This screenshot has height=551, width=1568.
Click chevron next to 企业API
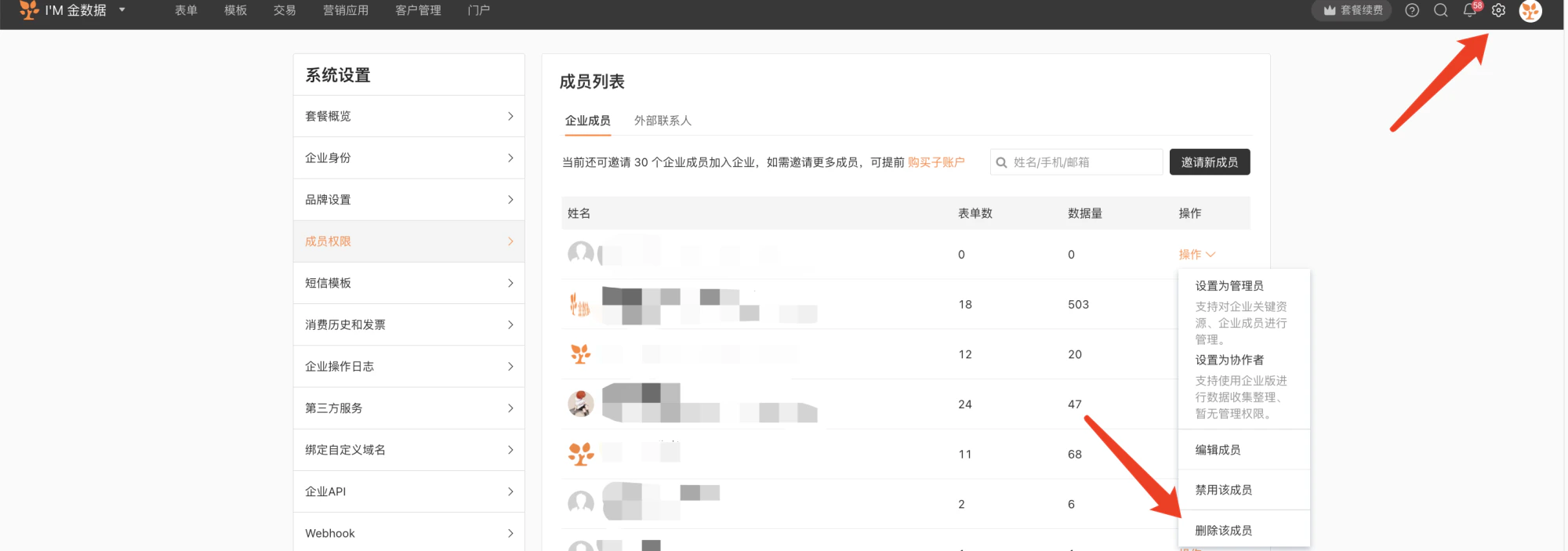click(510, 491)
